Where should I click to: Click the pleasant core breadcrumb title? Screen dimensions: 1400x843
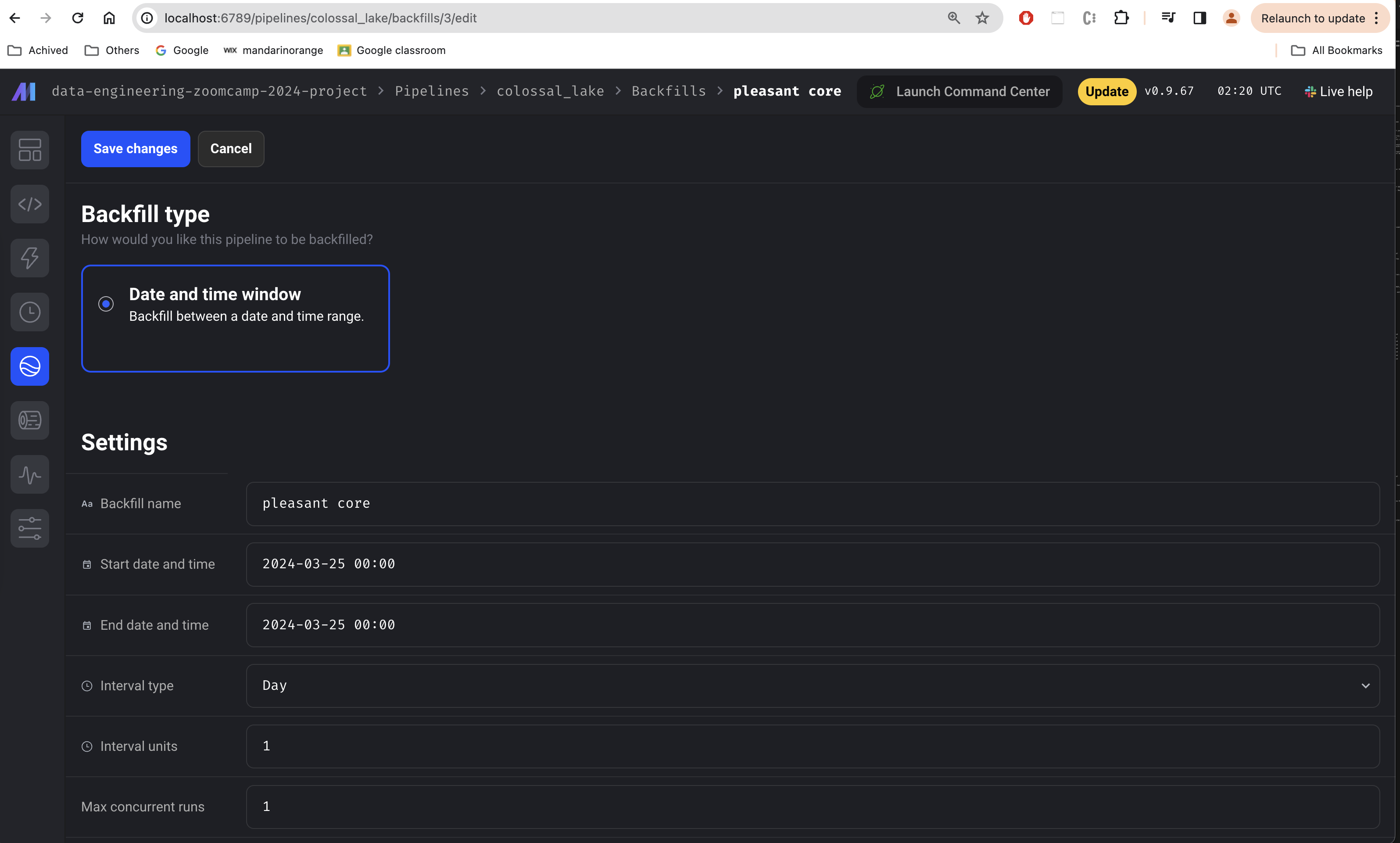click(787, 91)
